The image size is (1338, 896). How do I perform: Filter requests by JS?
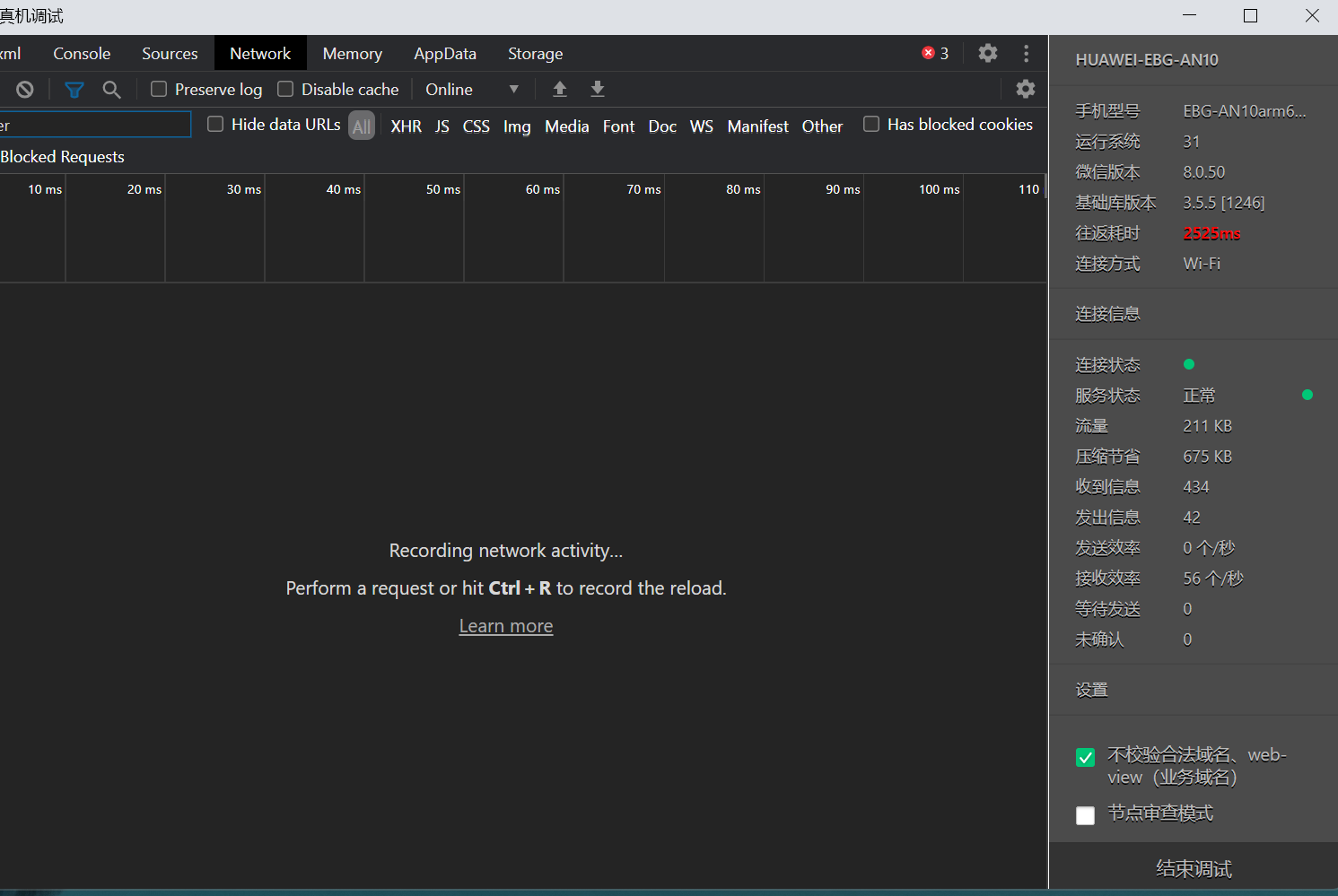coord(442,126)
